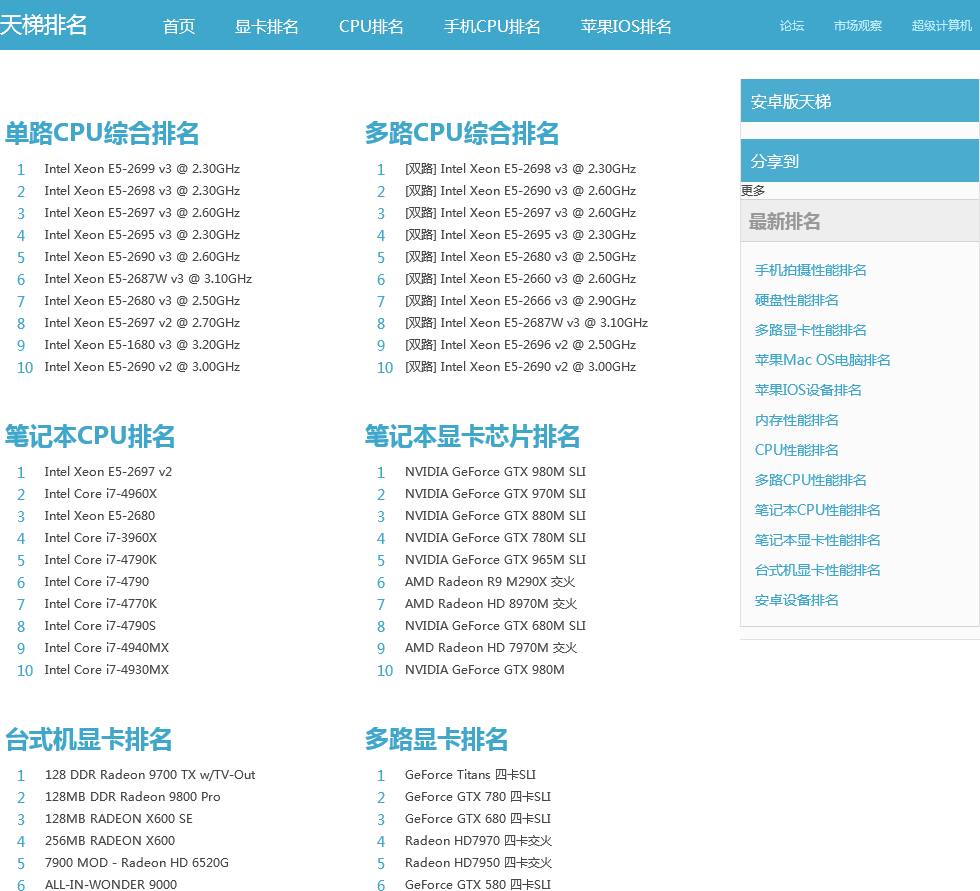The width and height of the screenshot is (980, 891).
Task: Select Intel Xeon E5-2699 v3 @ 2.30GHz
Action: coord(142,169)
